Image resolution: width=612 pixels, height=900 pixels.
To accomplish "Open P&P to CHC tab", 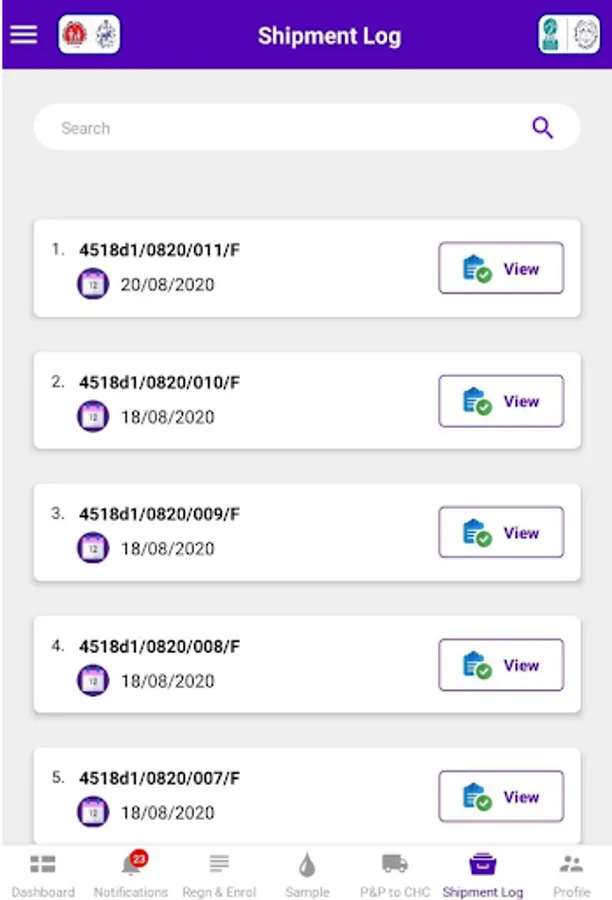I will pyautogui.click(x=395, y=874).
